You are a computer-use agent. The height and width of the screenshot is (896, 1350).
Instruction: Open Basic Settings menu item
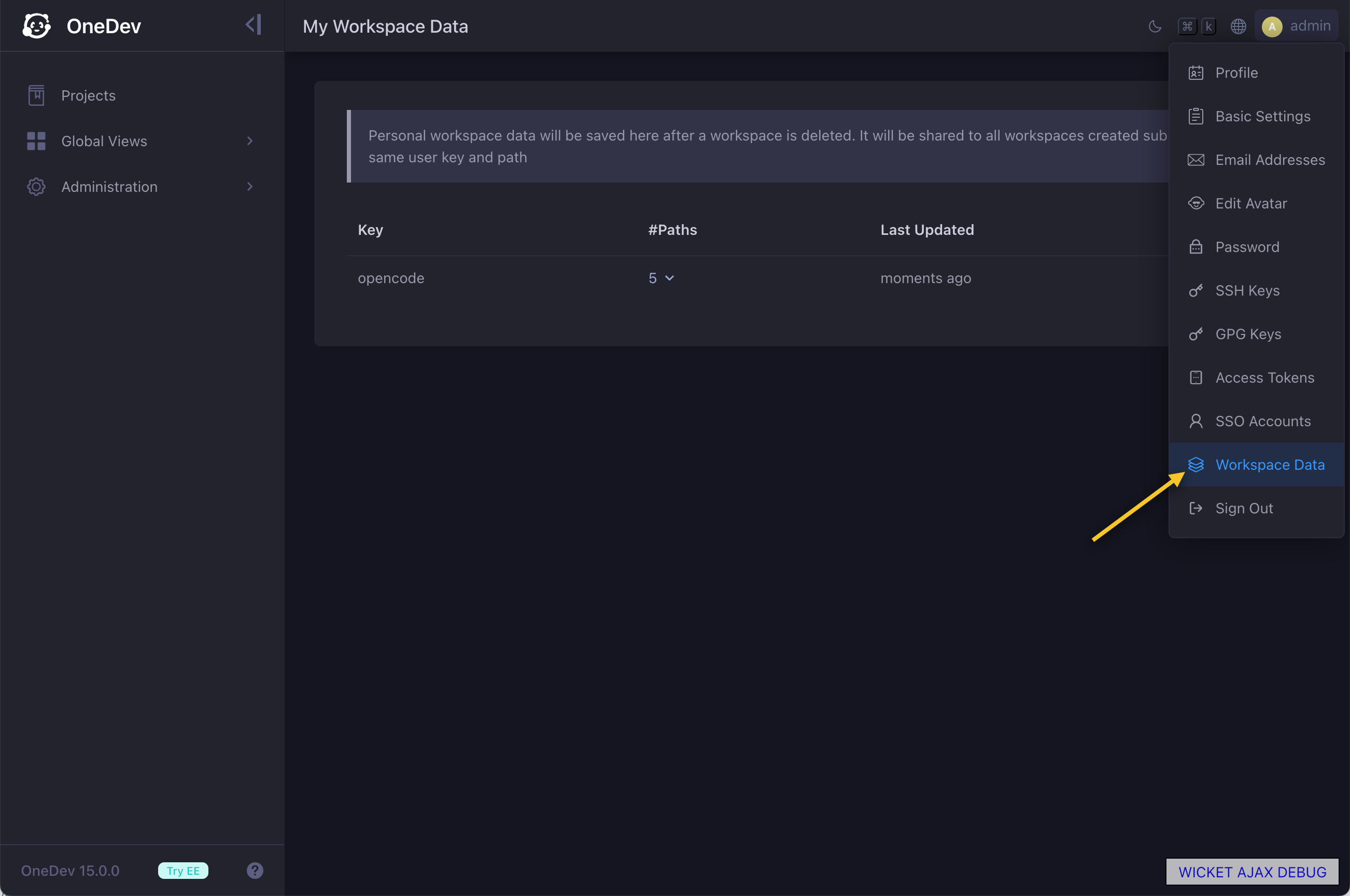tap(1256, 116)
